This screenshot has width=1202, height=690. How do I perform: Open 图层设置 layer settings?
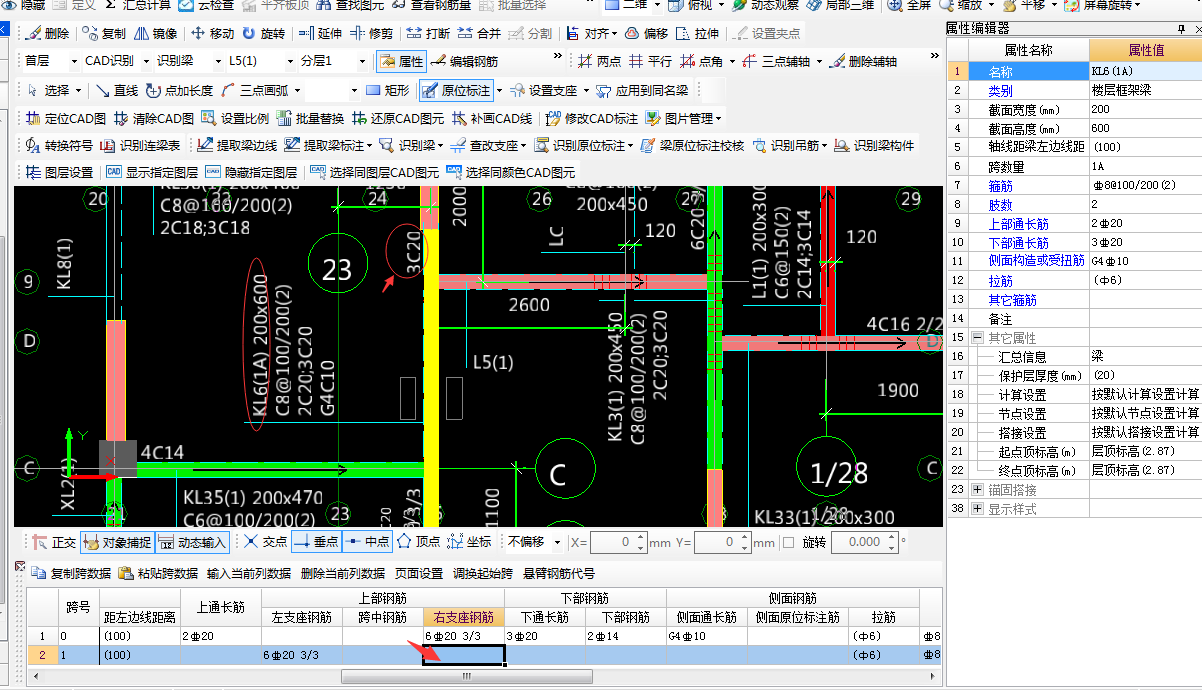pyautogui.click(x=59, y=172)
